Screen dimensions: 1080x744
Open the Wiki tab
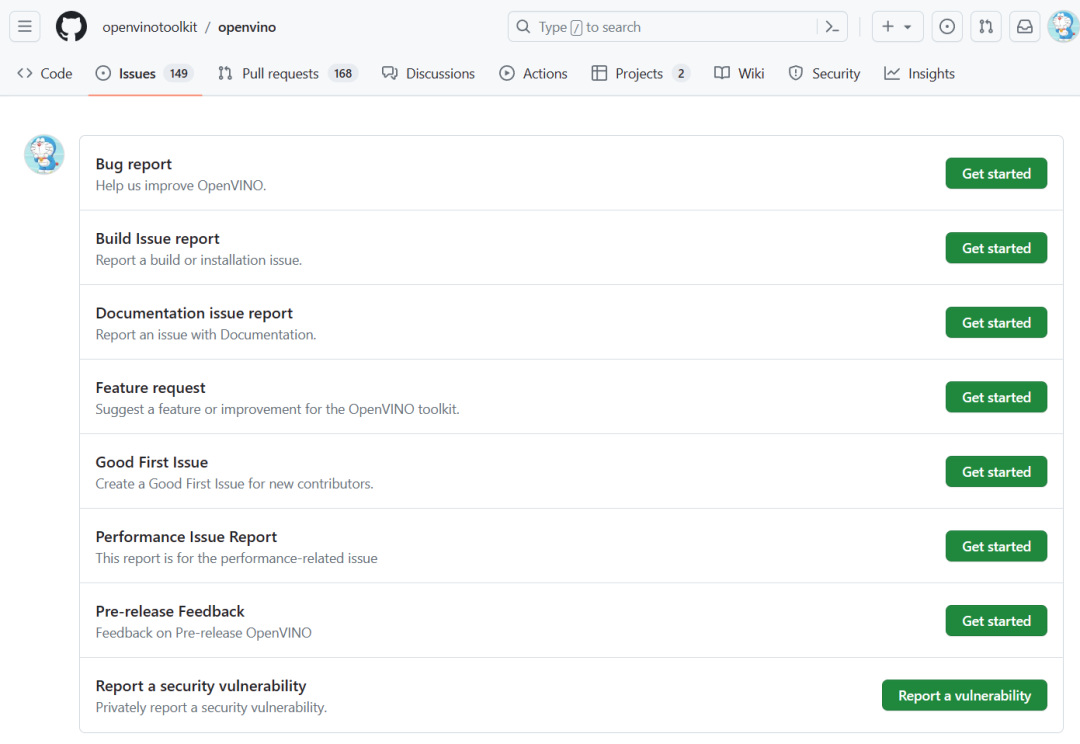[739, 74]
